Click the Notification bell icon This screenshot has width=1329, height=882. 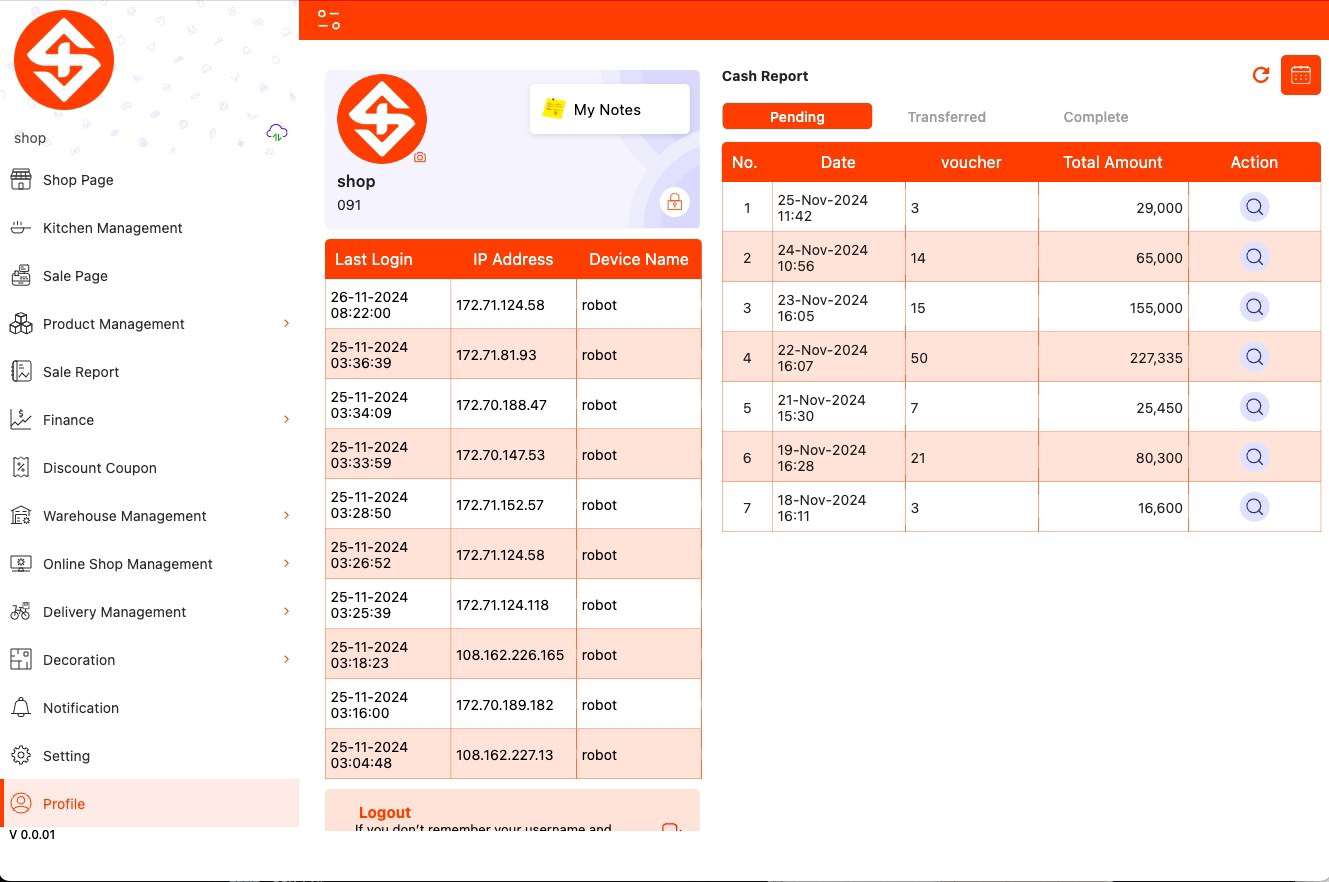point(21,708)
